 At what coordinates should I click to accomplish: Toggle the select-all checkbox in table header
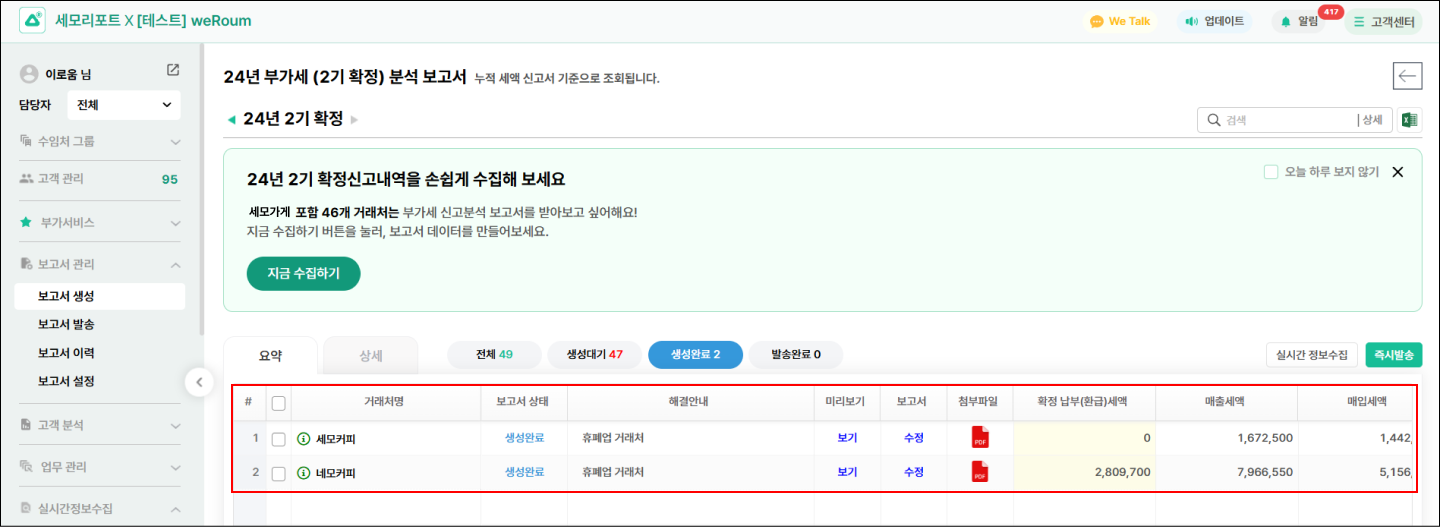[279, 402]
